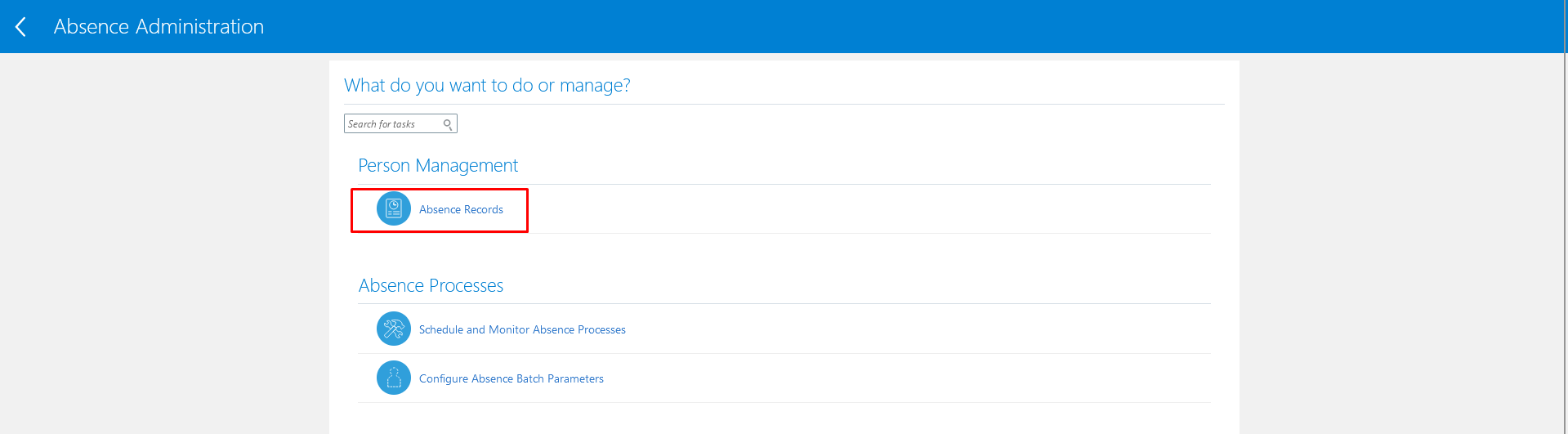
Task: Click blank row space beside Schedule and Monitor
Action: (915, 329)
